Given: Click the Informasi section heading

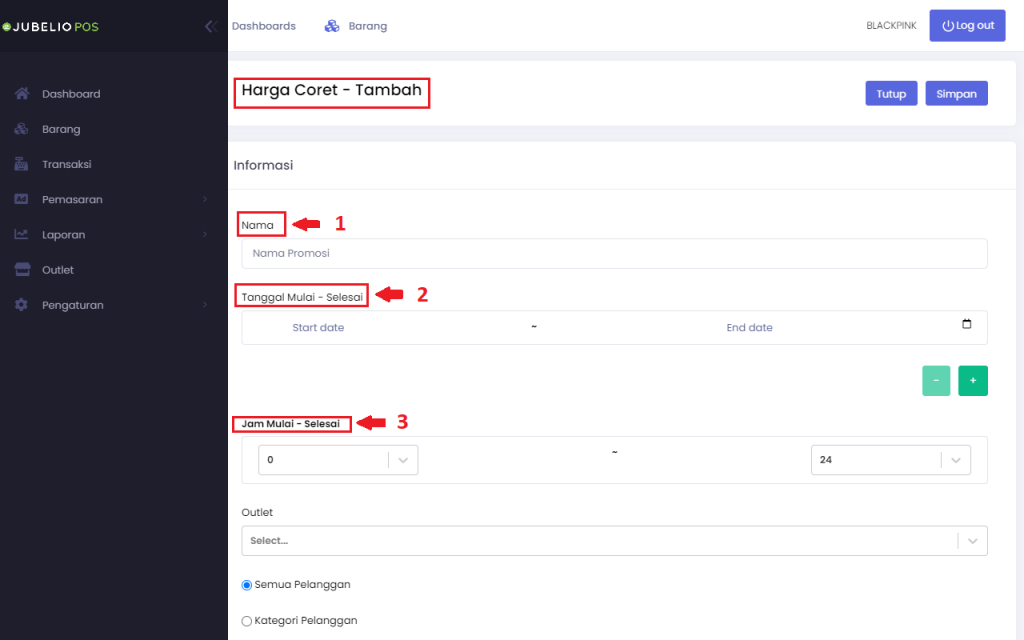Looking at the screenshot, I should [263, 165].
